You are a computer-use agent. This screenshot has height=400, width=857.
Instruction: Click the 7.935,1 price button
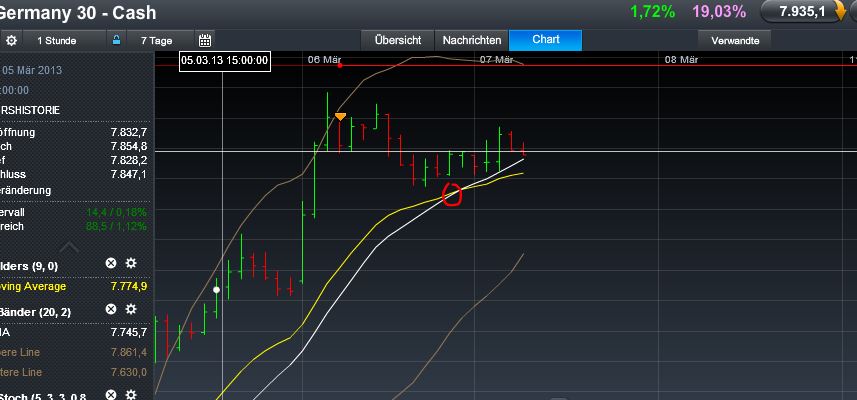pyautogui.click(x=802, y=11)
